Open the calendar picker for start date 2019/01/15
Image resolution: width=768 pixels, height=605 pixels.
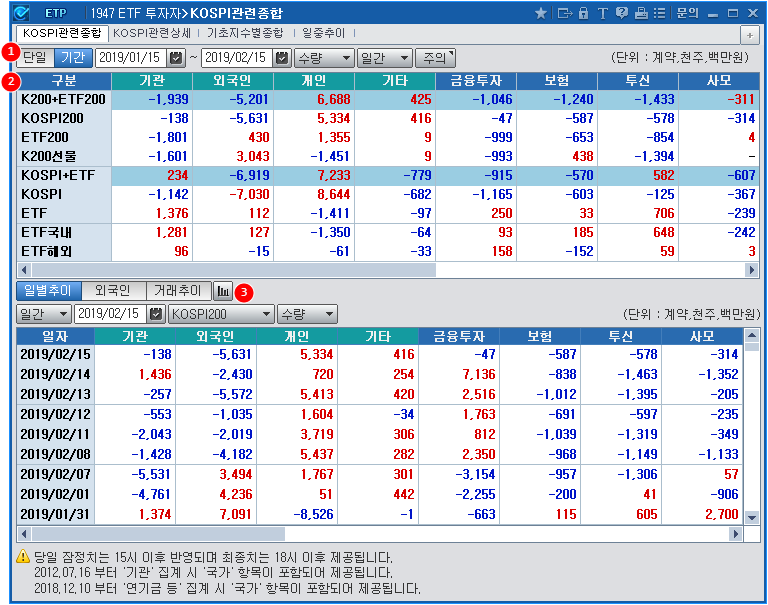(x=176, y=58)
